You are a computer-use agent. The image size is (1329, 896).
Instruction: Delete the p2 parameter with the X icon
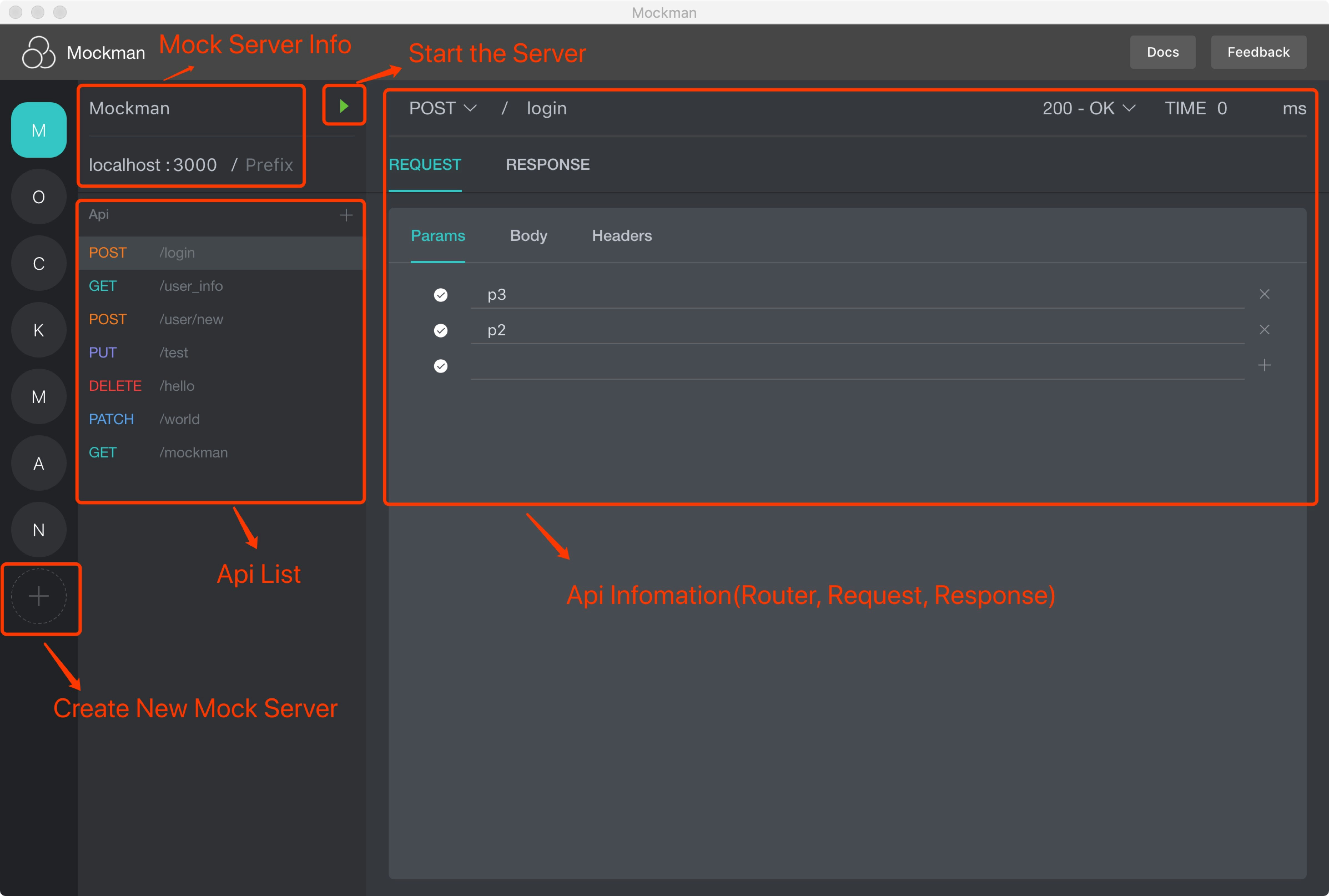click(x=1264, y=330)
